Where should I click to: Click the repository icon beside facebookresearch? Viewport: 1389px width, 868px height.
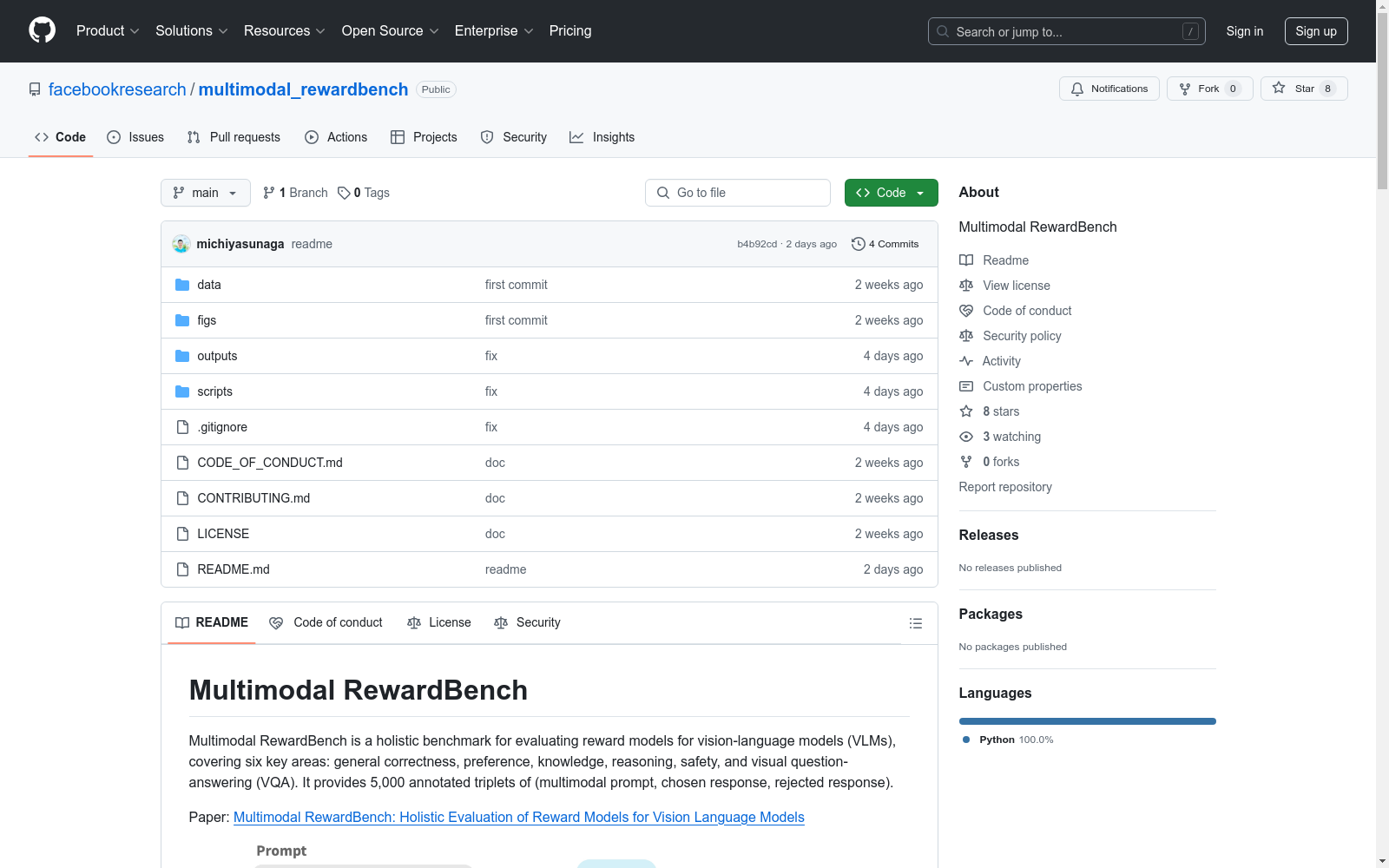(35, 89)
